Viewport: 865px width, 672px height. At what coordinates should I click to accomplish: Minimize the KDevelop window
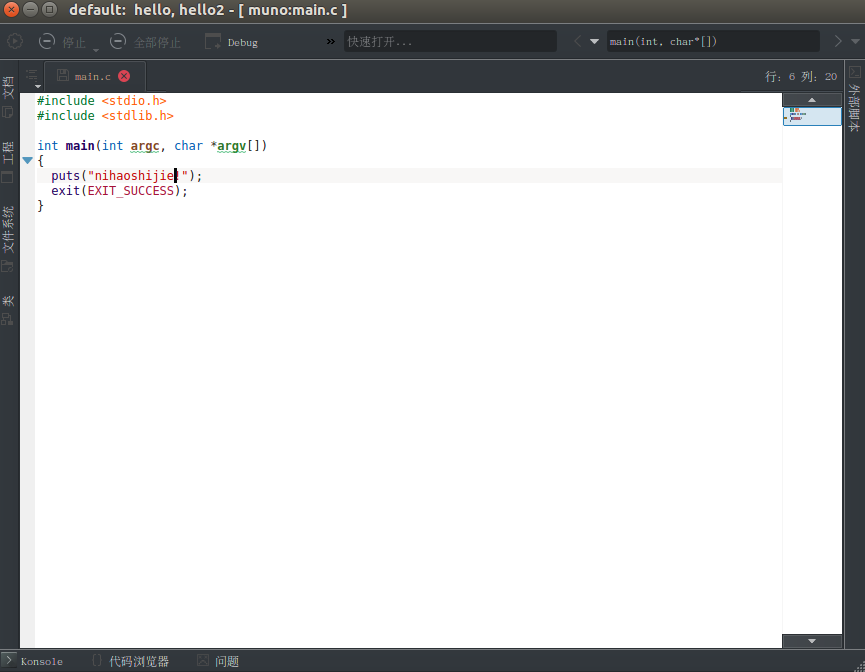(x=31, y=9)
